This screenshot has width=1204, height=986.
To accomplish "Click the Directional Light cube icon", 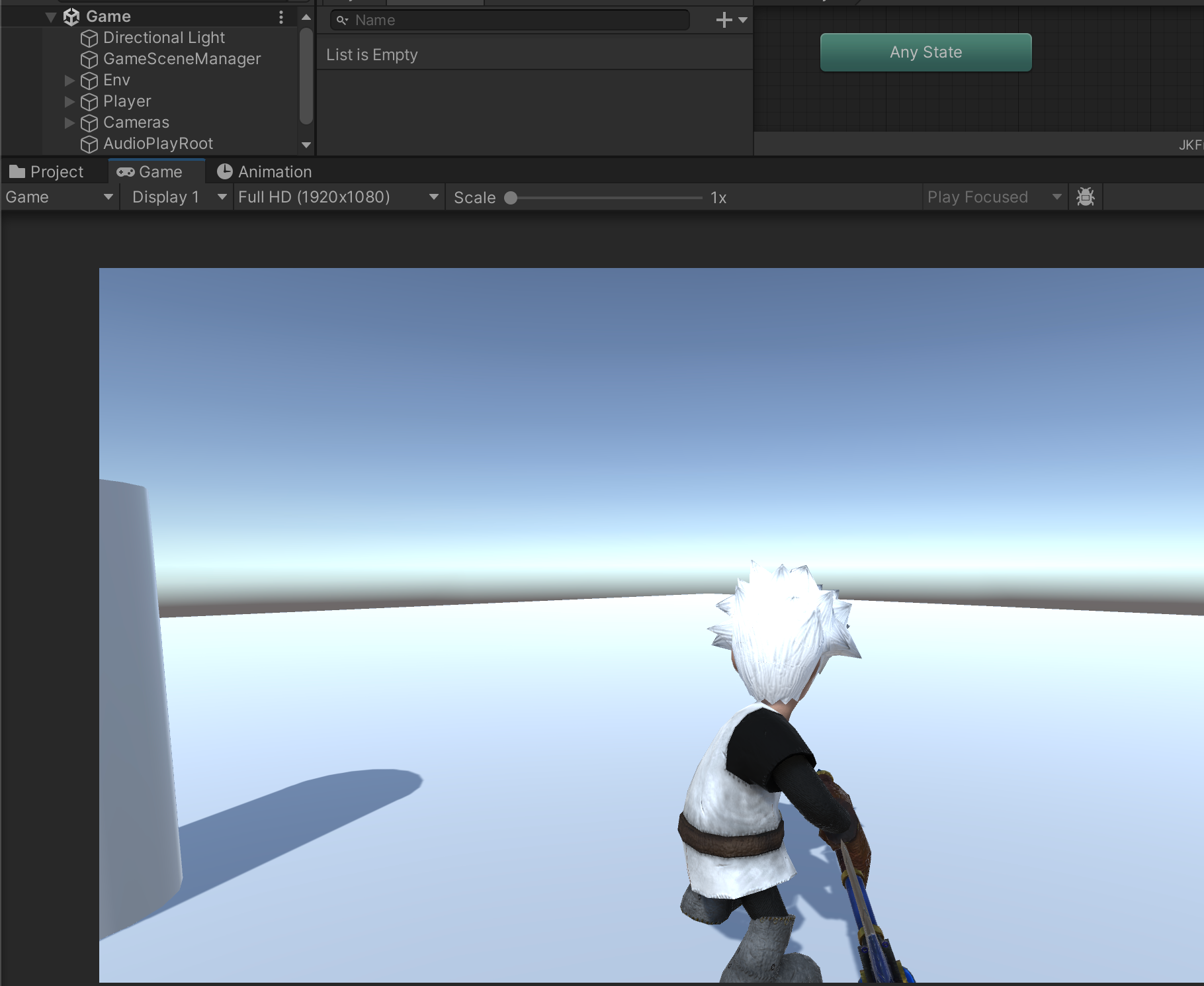I will point(89,38).
